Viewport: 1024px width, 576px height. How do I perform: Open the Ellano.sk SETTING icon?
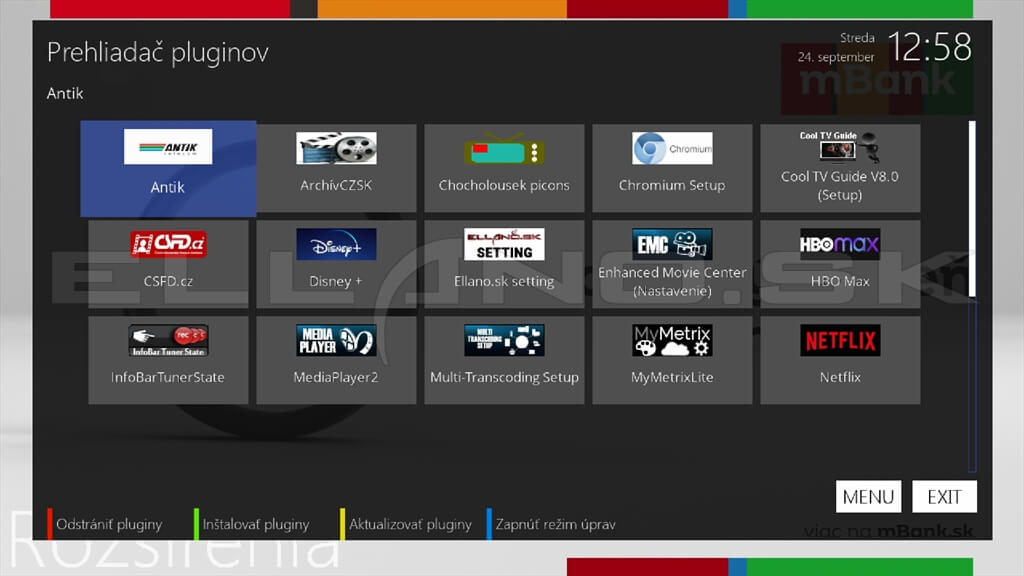pos(504,244)
